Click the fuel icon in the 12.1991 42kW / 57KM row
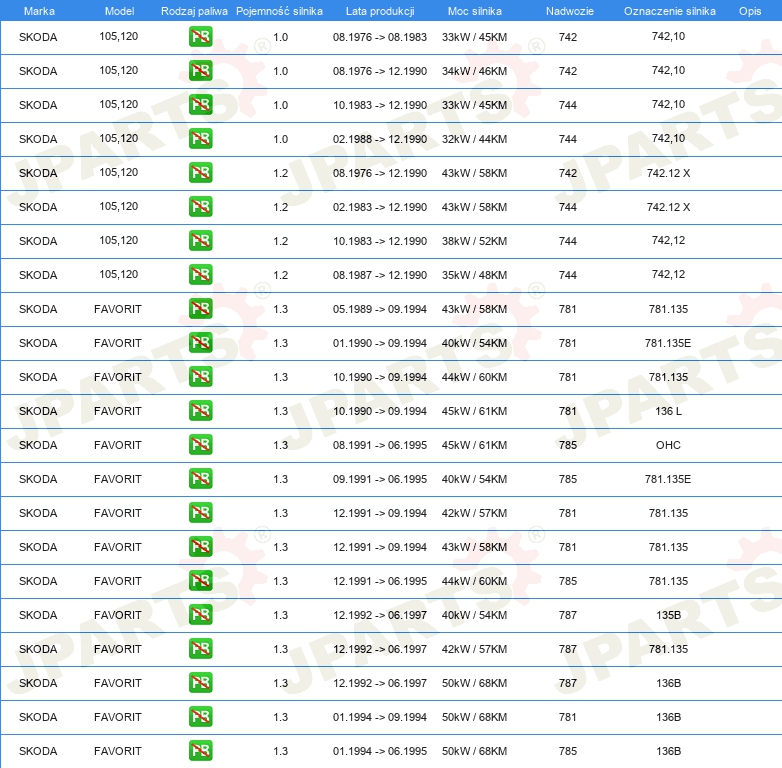The width and height of the screenshot is (782, 768). [200, 512]
